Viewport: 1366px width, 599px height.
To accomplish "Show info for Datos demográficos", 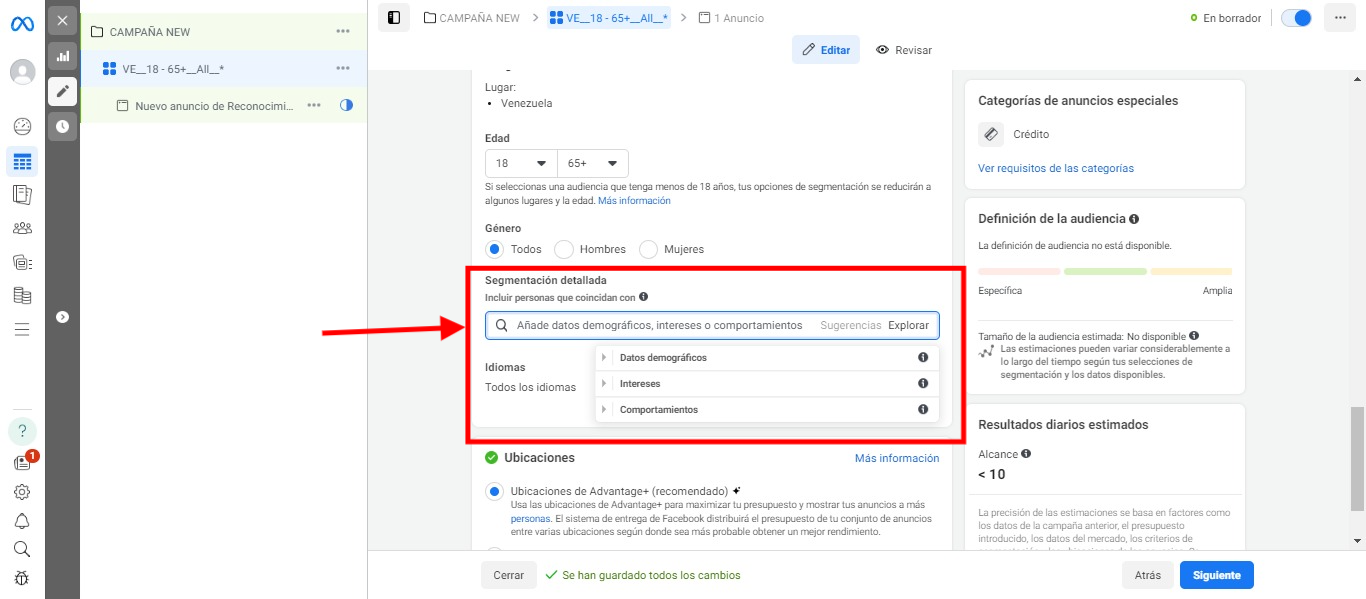I will [923, 358].
